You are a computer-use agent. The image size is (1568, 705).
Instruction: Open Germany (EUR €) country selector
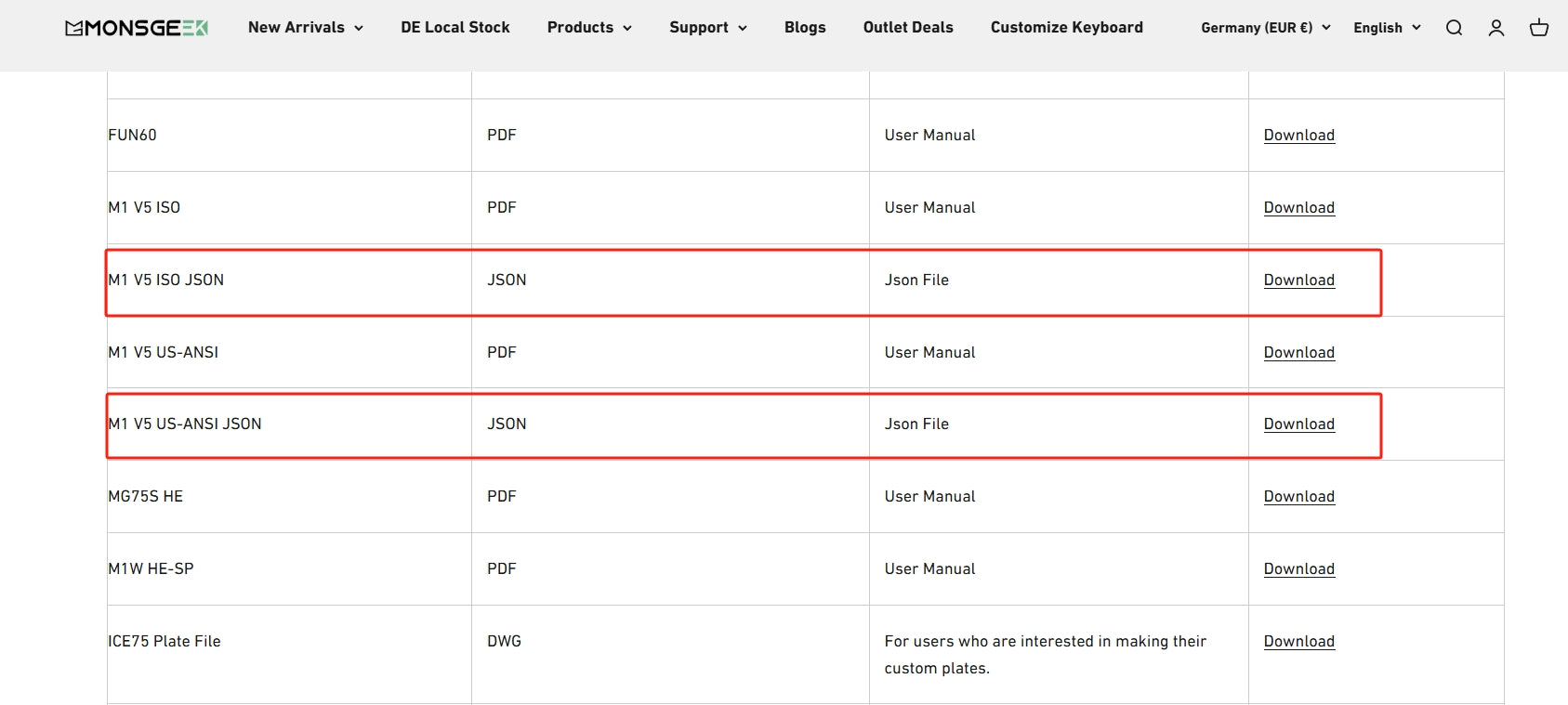[1266, 28]
